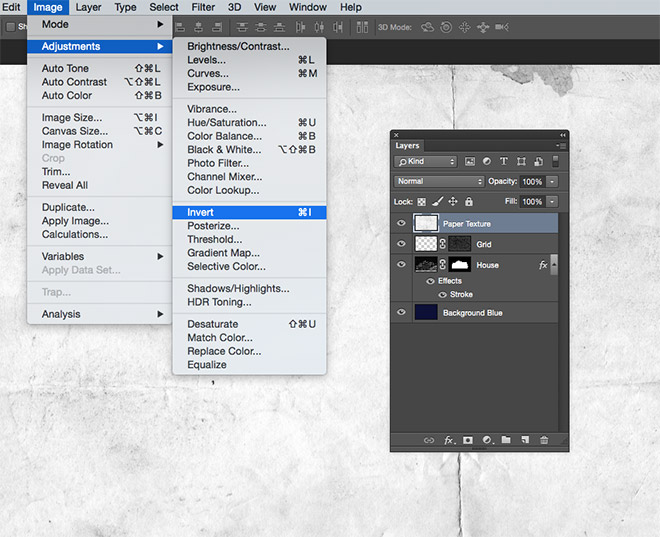This screenshot has height=537, width=660.
Task: Filter layers by type (T) icon
Action: [x=504, y=162]
